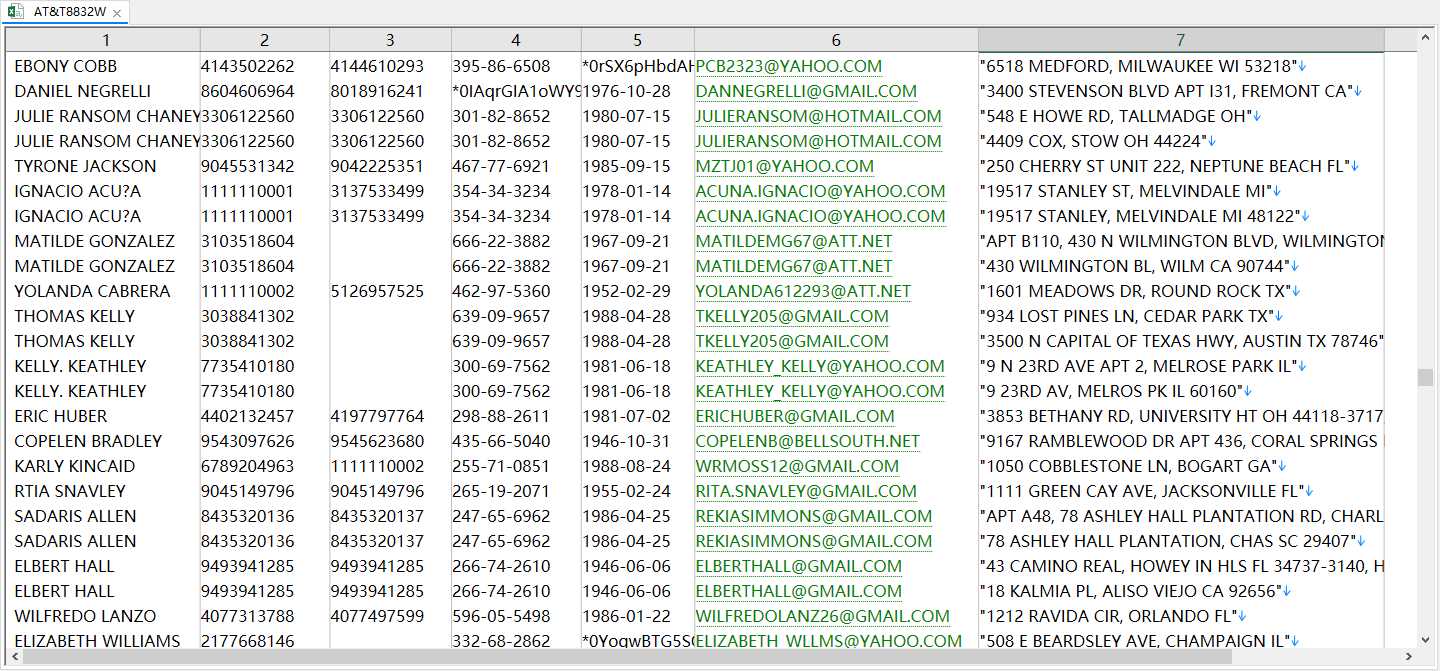
Task: Click the horizontal scrollbar left arrow
Action: tap(14, 657)
